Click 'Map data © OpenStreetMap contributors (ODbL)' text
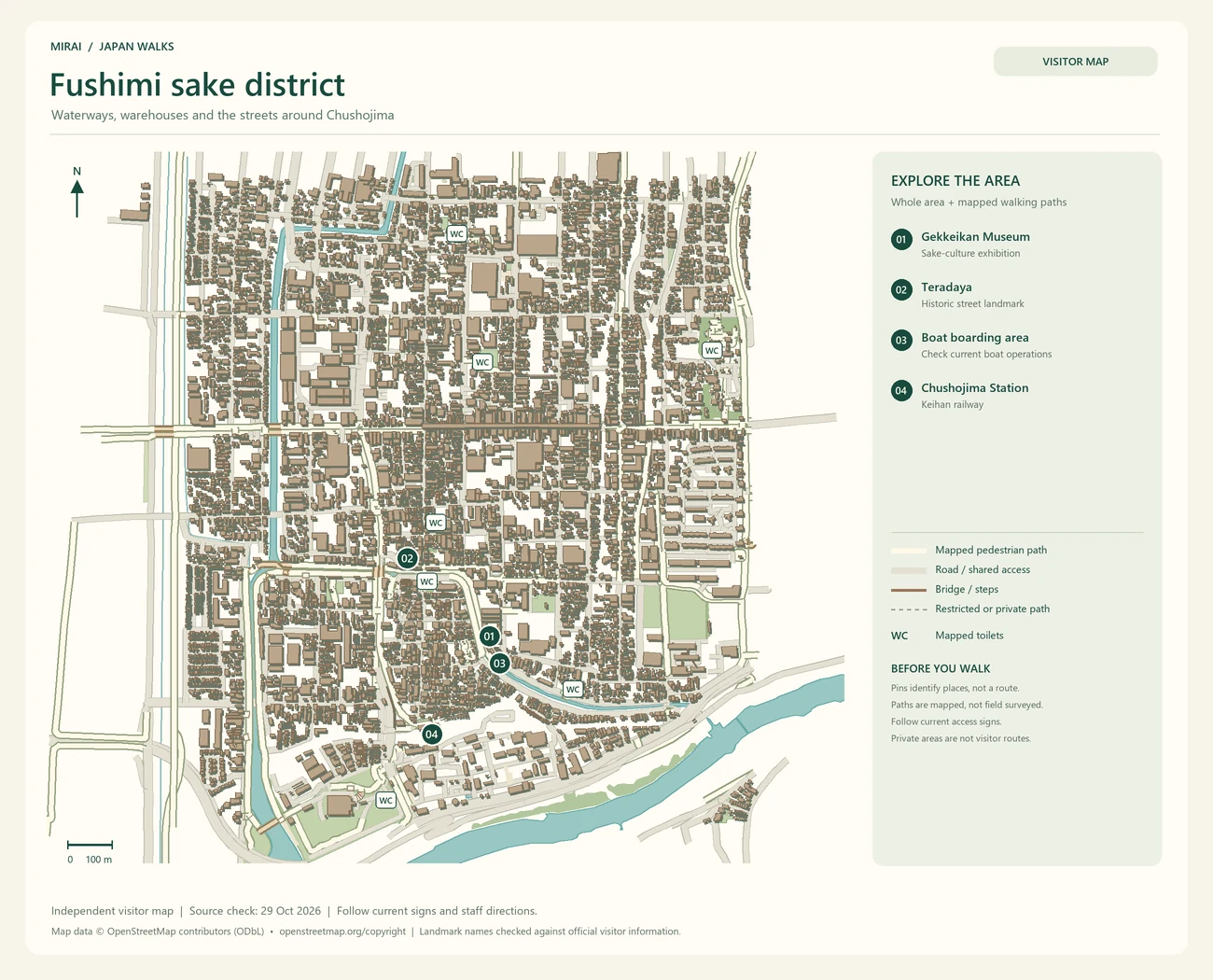 [158, 931]
